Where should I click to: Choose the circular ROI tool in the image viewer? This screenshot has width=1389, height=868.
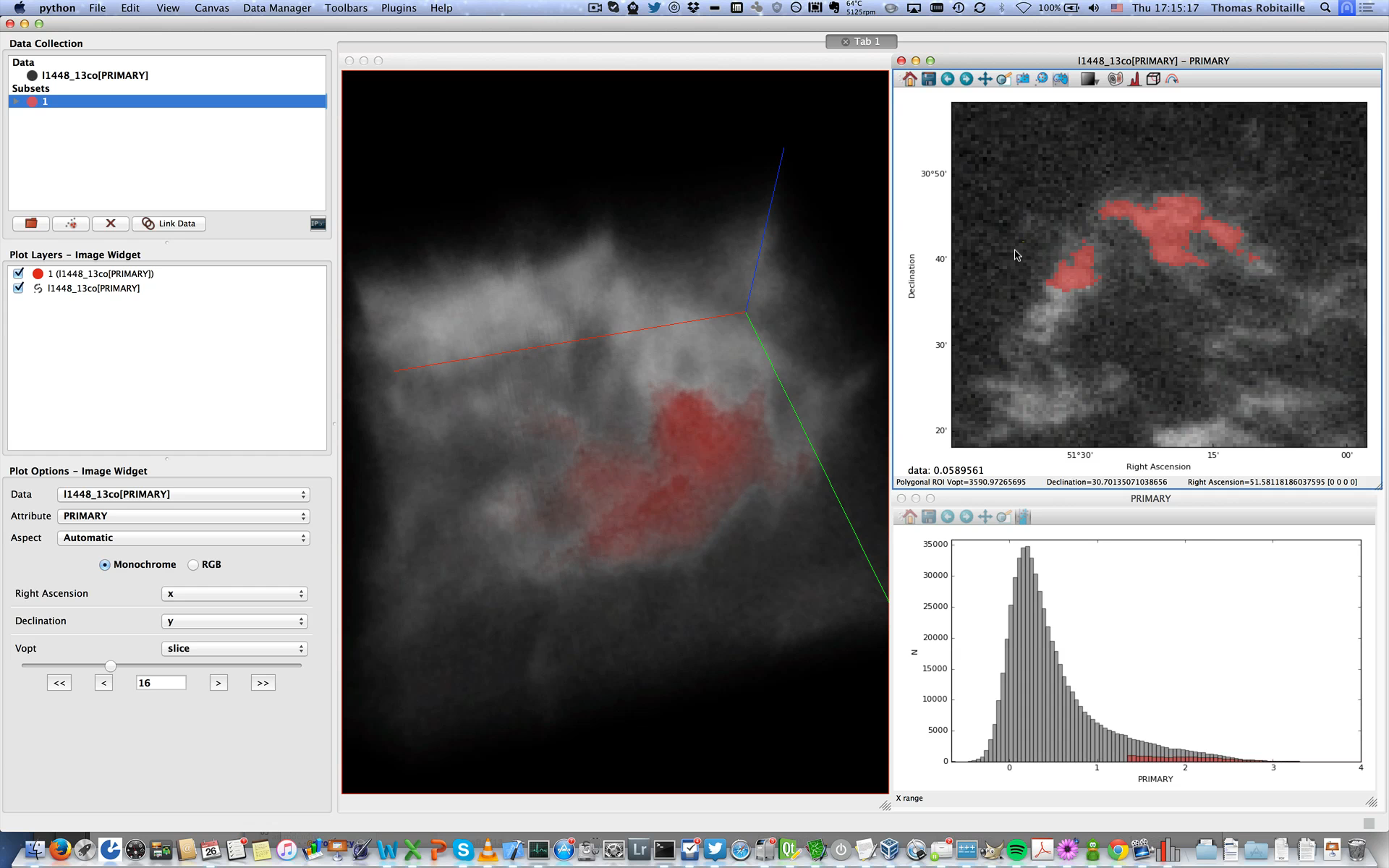[1042, 80]
